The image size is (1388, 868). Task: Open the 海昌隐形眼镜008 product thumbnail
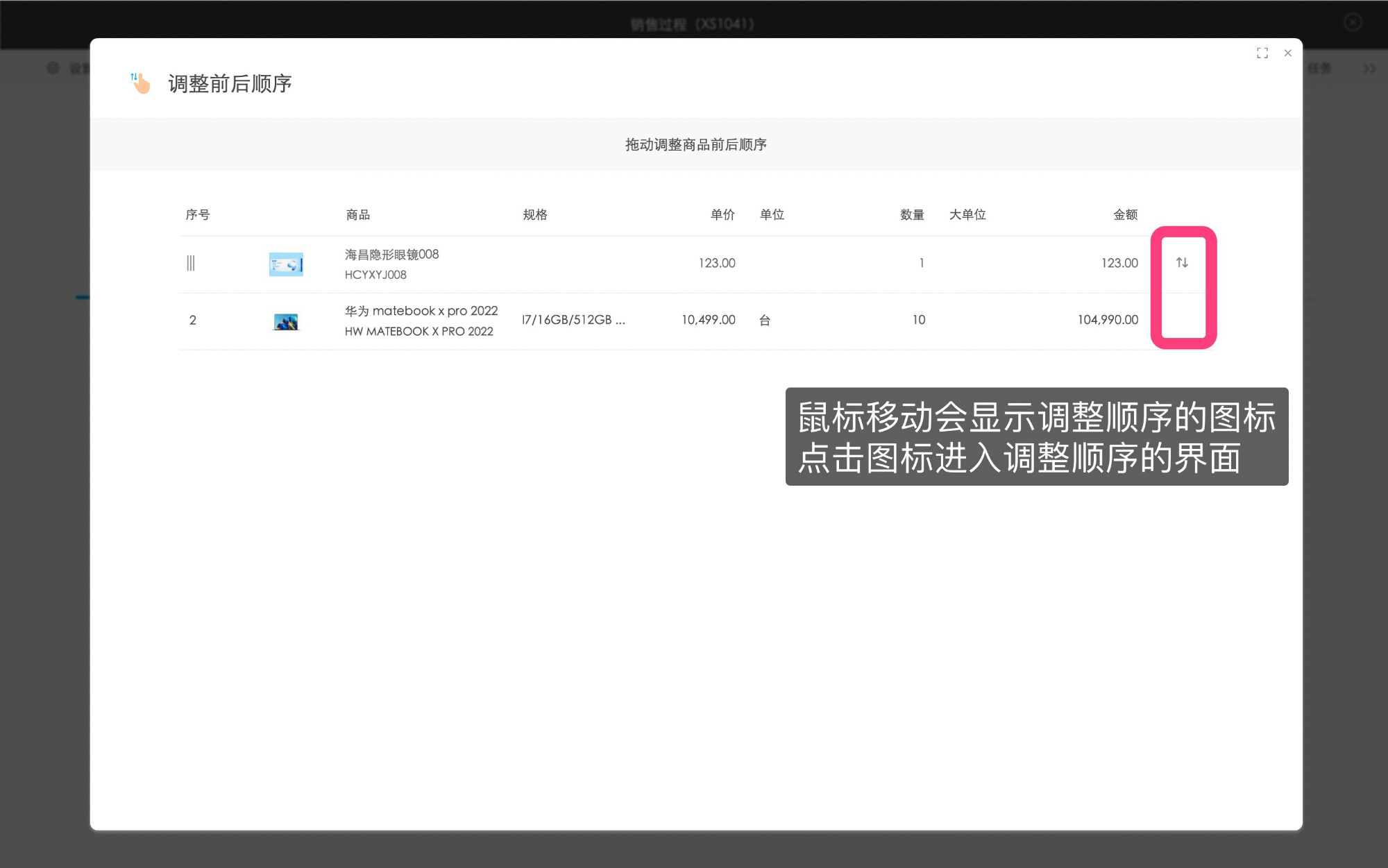coord(286,264)
